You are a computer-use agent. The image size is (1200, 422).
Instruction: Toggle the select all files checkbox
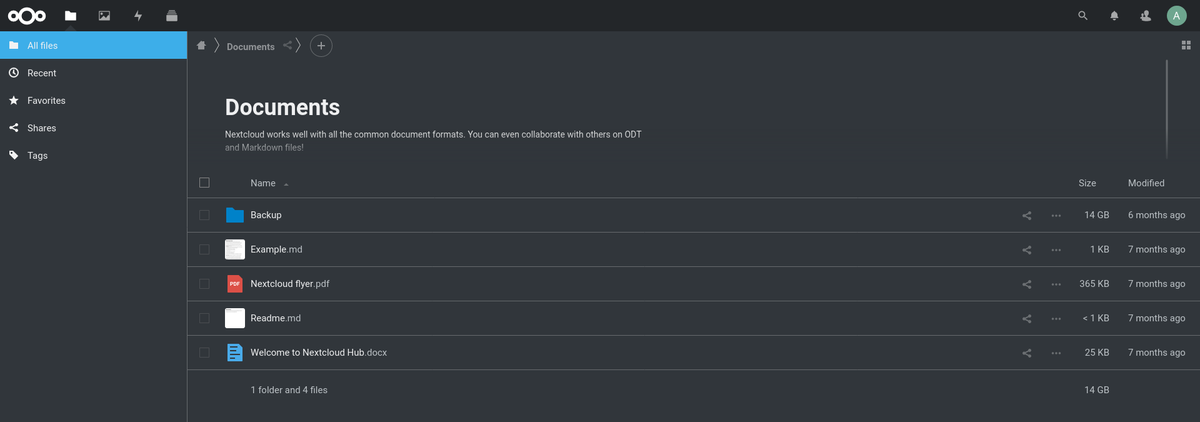(x=204, y=183)
